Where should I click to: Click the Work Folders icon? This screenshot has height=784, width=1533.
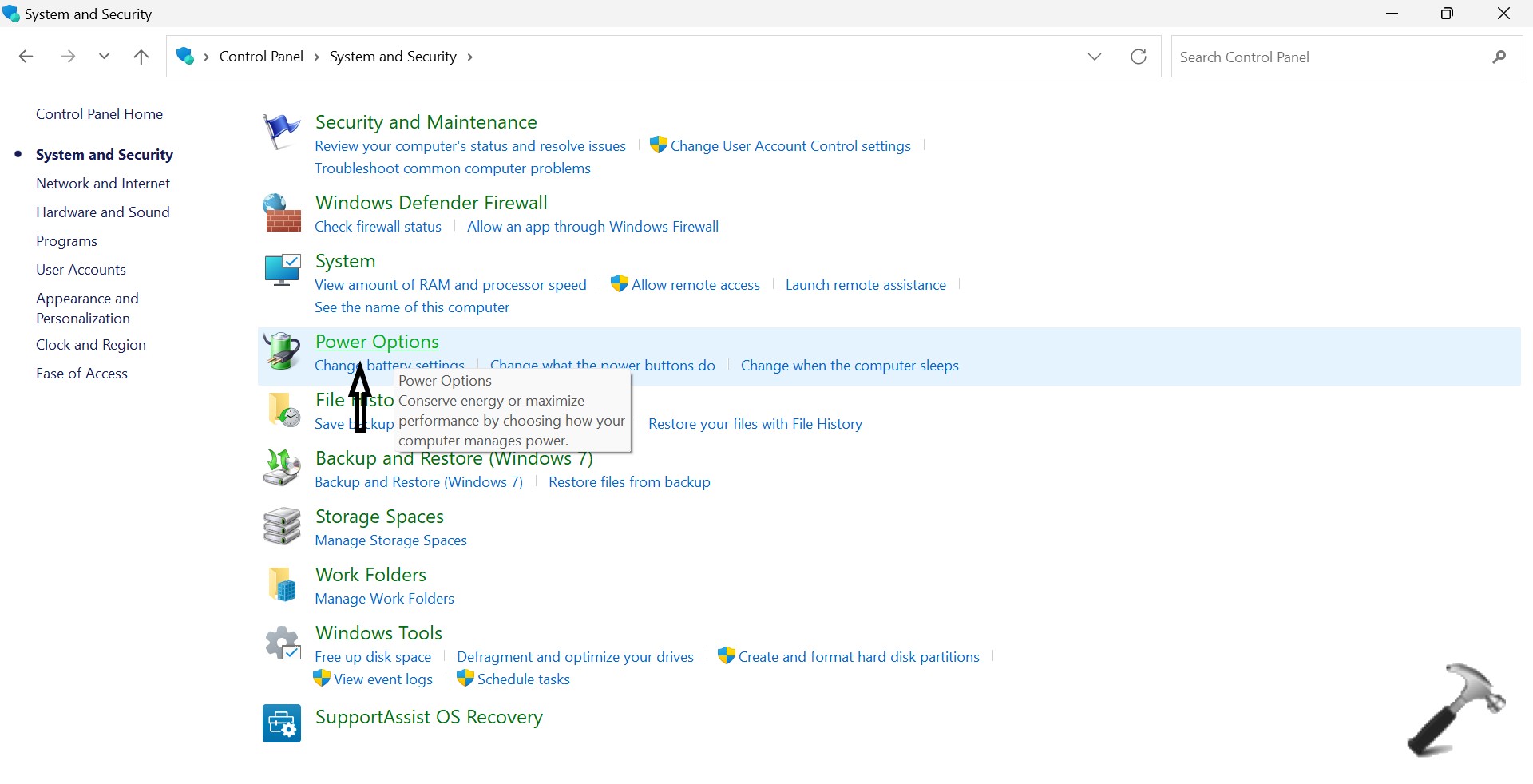[x=282, y=584]
